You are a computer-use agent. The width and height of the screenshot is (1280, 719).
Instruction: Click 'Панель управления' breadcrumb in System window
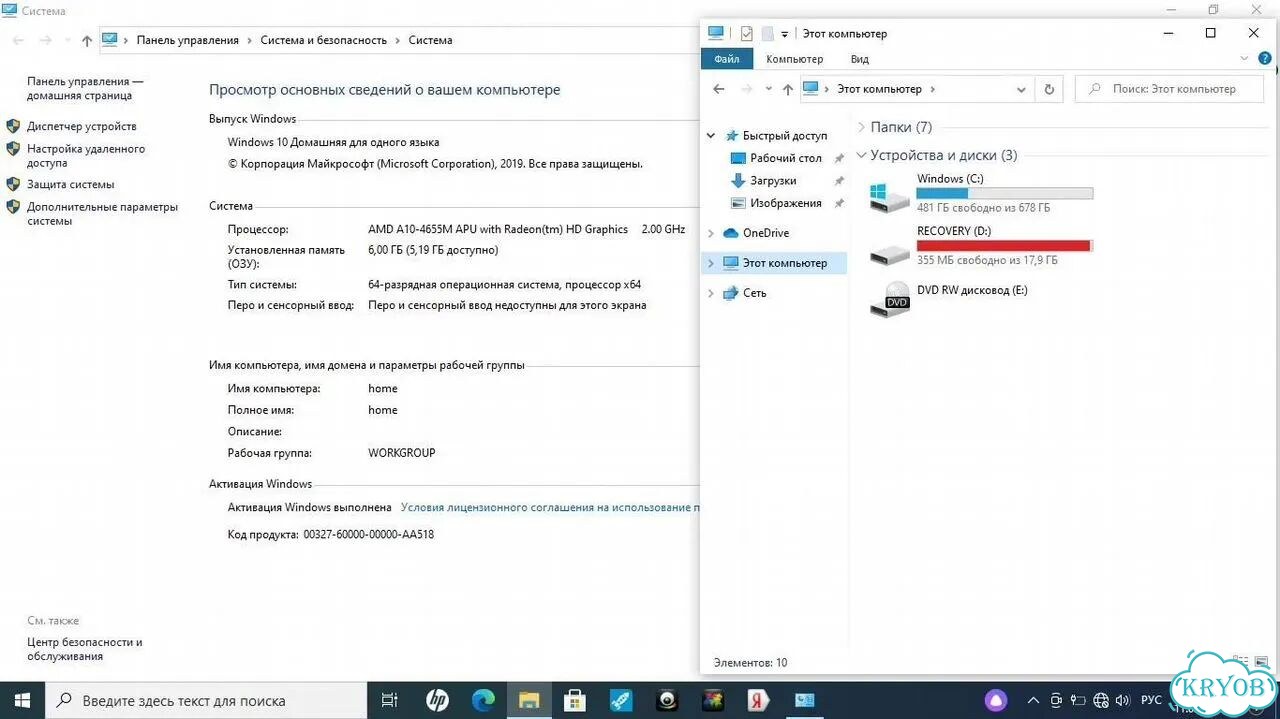pos(187,41)
